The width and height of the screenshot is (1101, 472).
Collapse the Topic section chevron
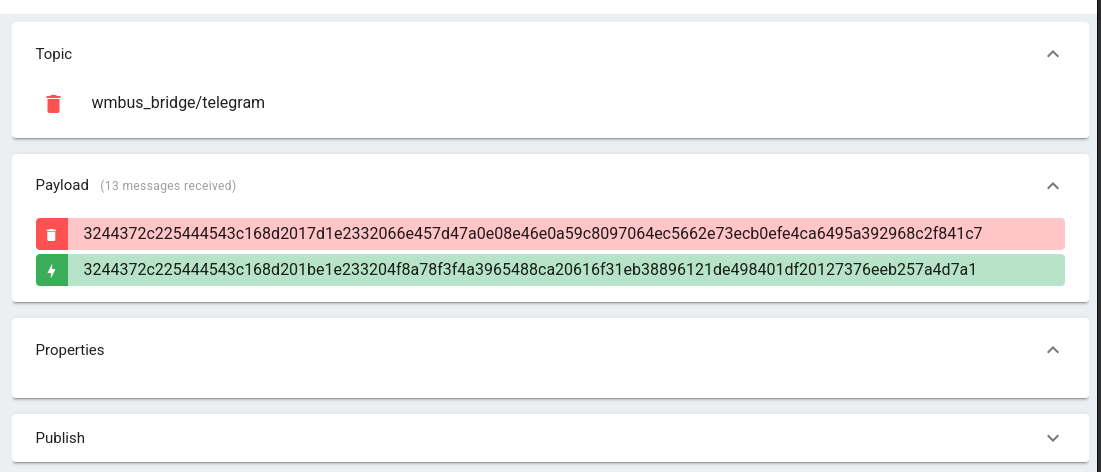1052,54
